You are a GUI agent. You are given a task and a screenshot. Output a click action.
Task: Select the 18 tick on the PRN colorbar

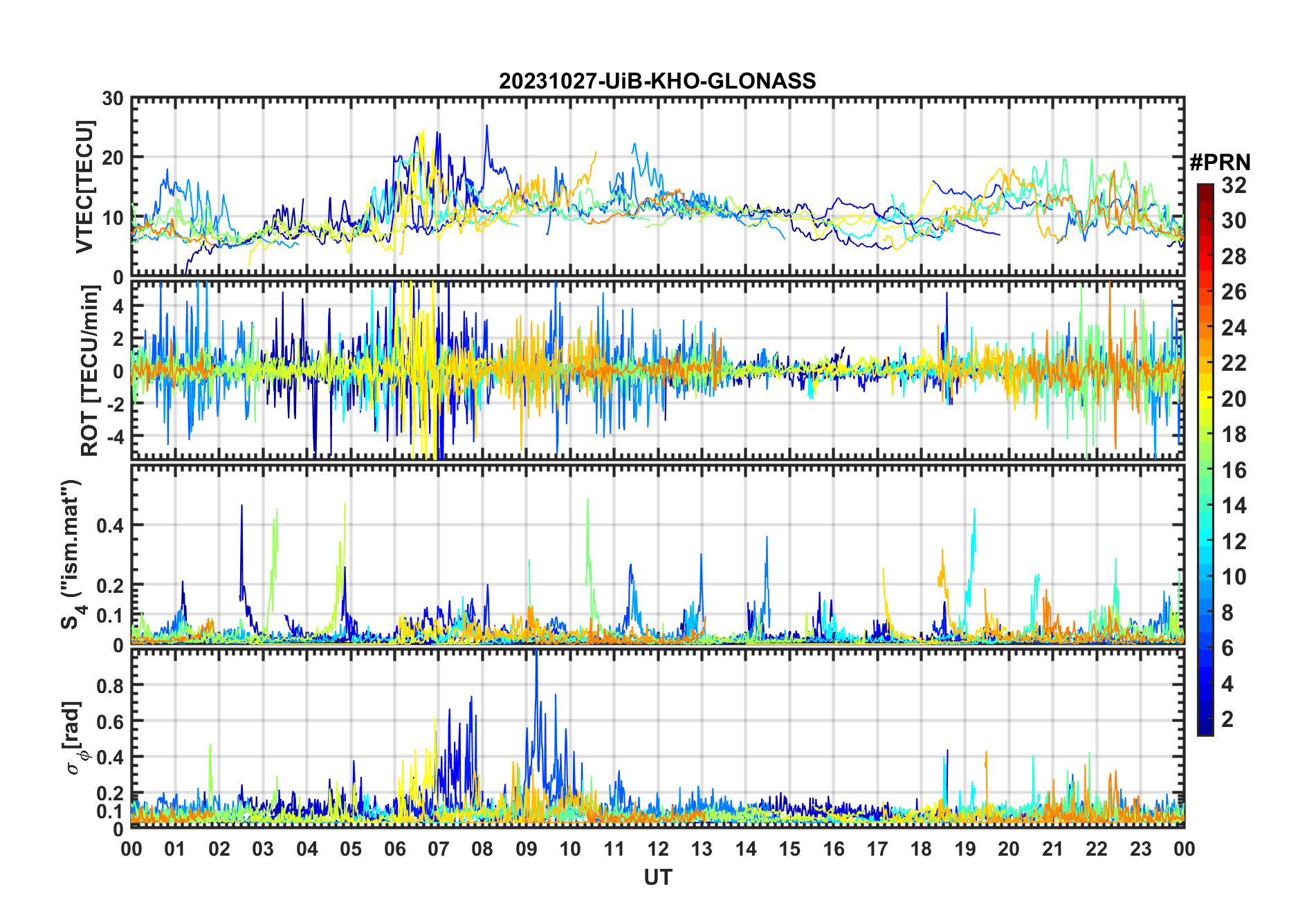pos(1234,434)
